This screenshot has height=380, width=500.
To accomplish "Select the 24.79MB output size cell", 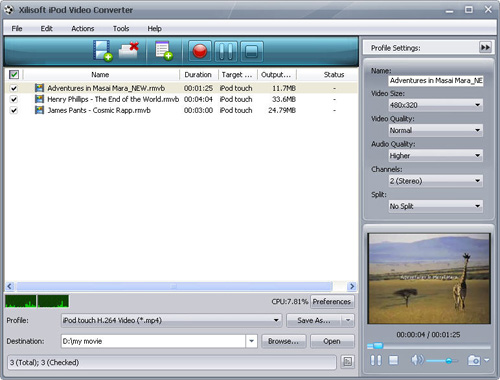I will click(x=282, y=110).
